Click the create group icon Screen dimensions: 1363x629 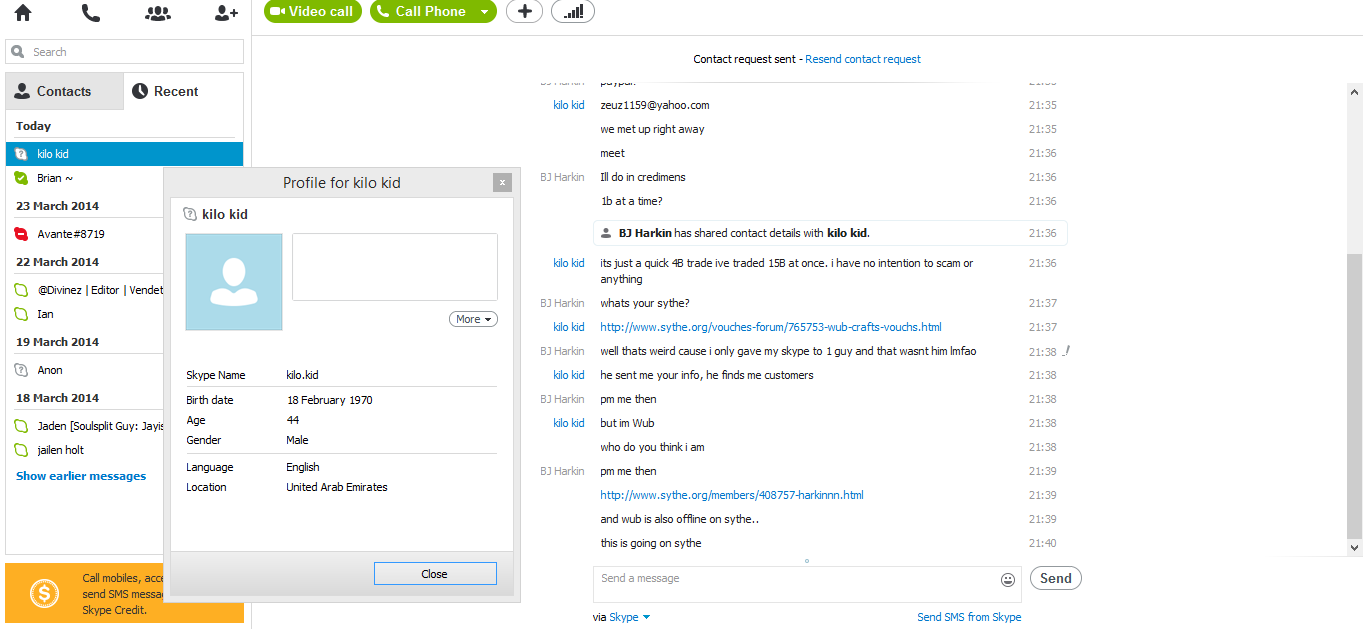click(157, 13)
